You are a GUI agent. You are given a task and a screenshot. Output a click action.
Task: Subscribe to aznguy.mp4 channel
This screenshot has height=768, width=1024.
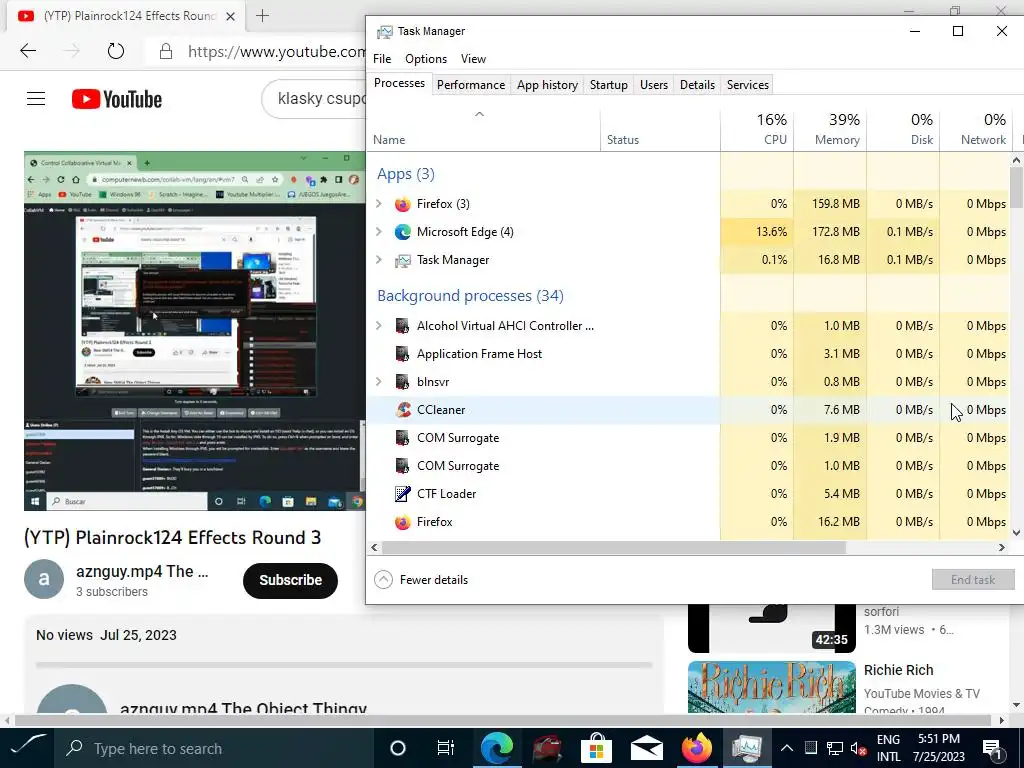[291, 581]
